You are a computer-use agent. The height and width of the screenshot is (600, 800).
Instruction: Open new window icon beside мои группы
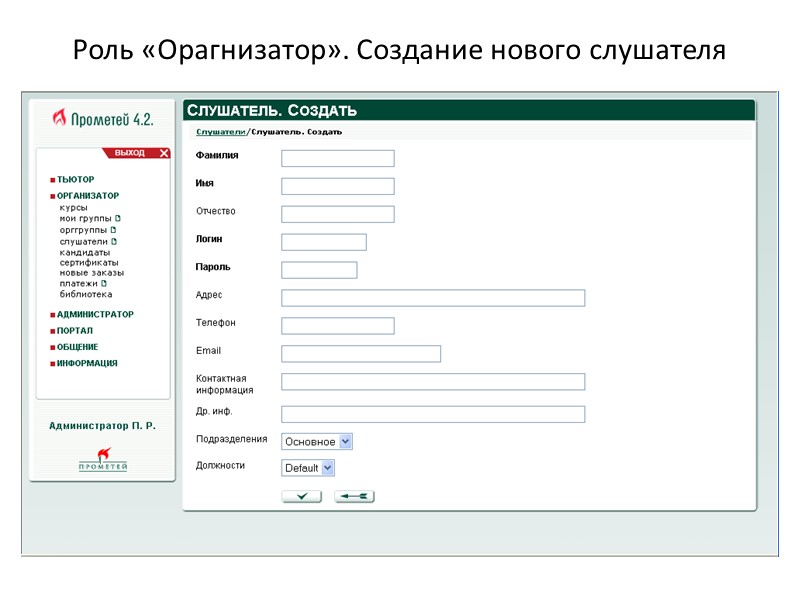pyautogui.click(x=118, y=218)
